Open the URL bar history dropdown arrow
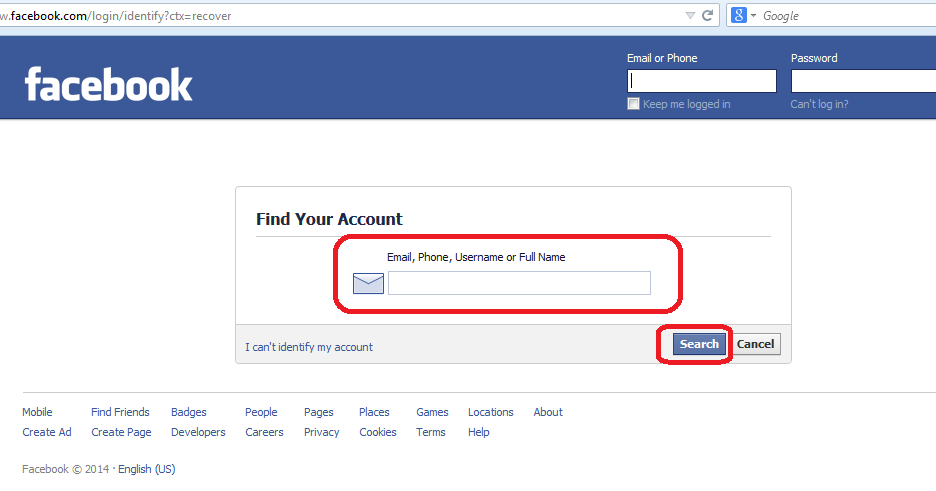 pos(690,15)
